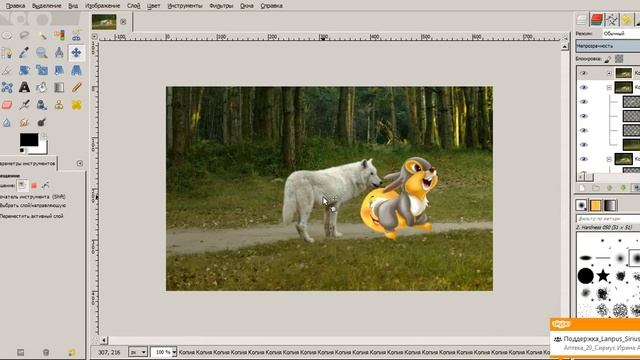Select the Blur/Sharpen droplet tool
This screenshot has height=360, width=640.
point(7,122)
